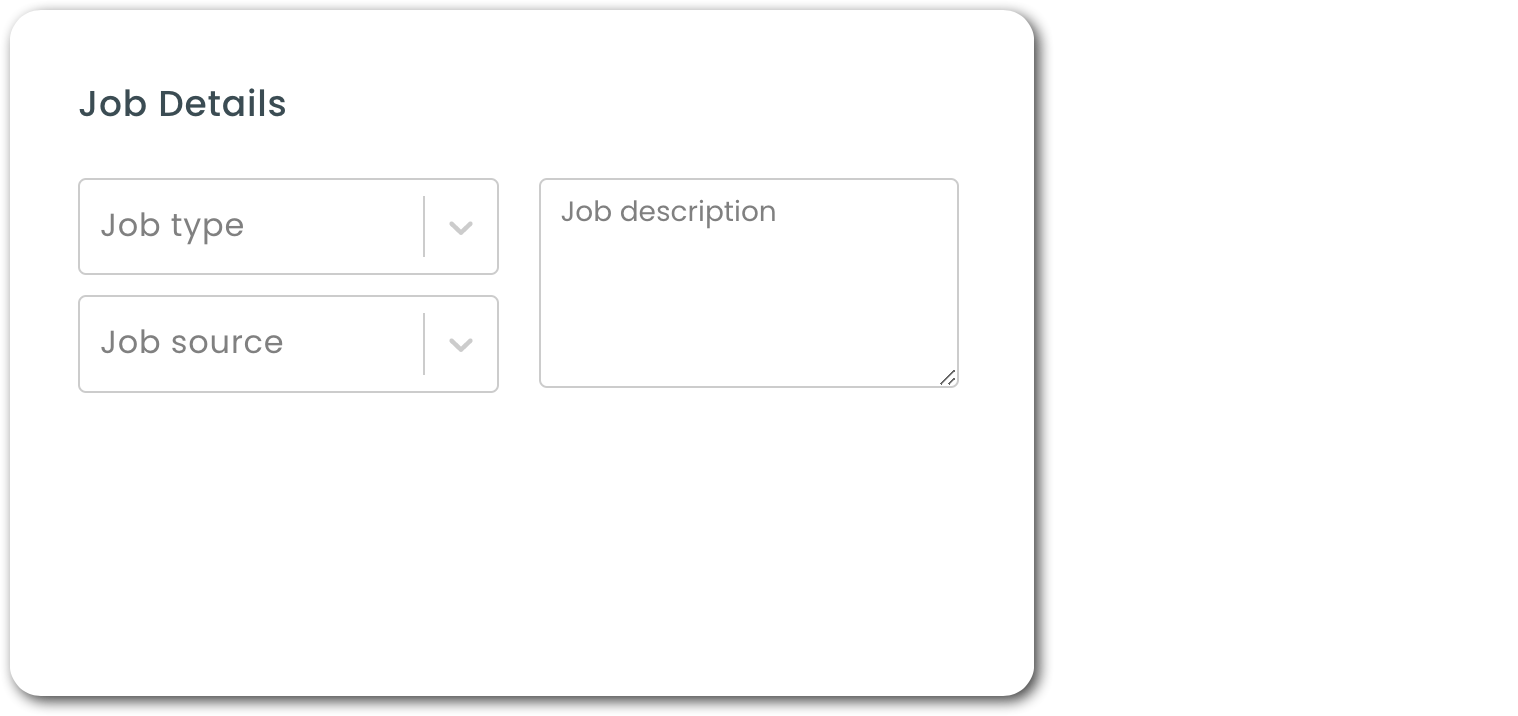Click the Job source chevron arrow
The image size is (1518, 716).
[460, 345]
